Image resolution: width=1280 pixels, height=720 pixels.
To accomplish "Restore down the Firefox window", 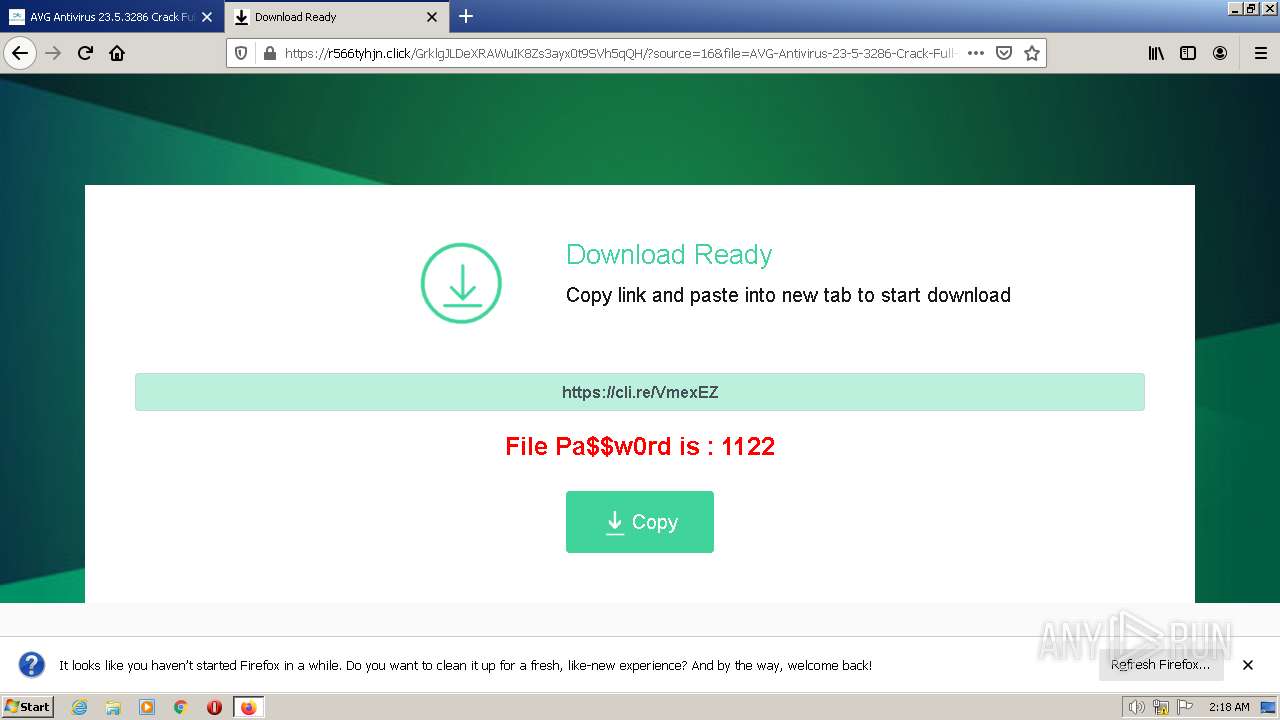I will click(x=1251, y=8).
